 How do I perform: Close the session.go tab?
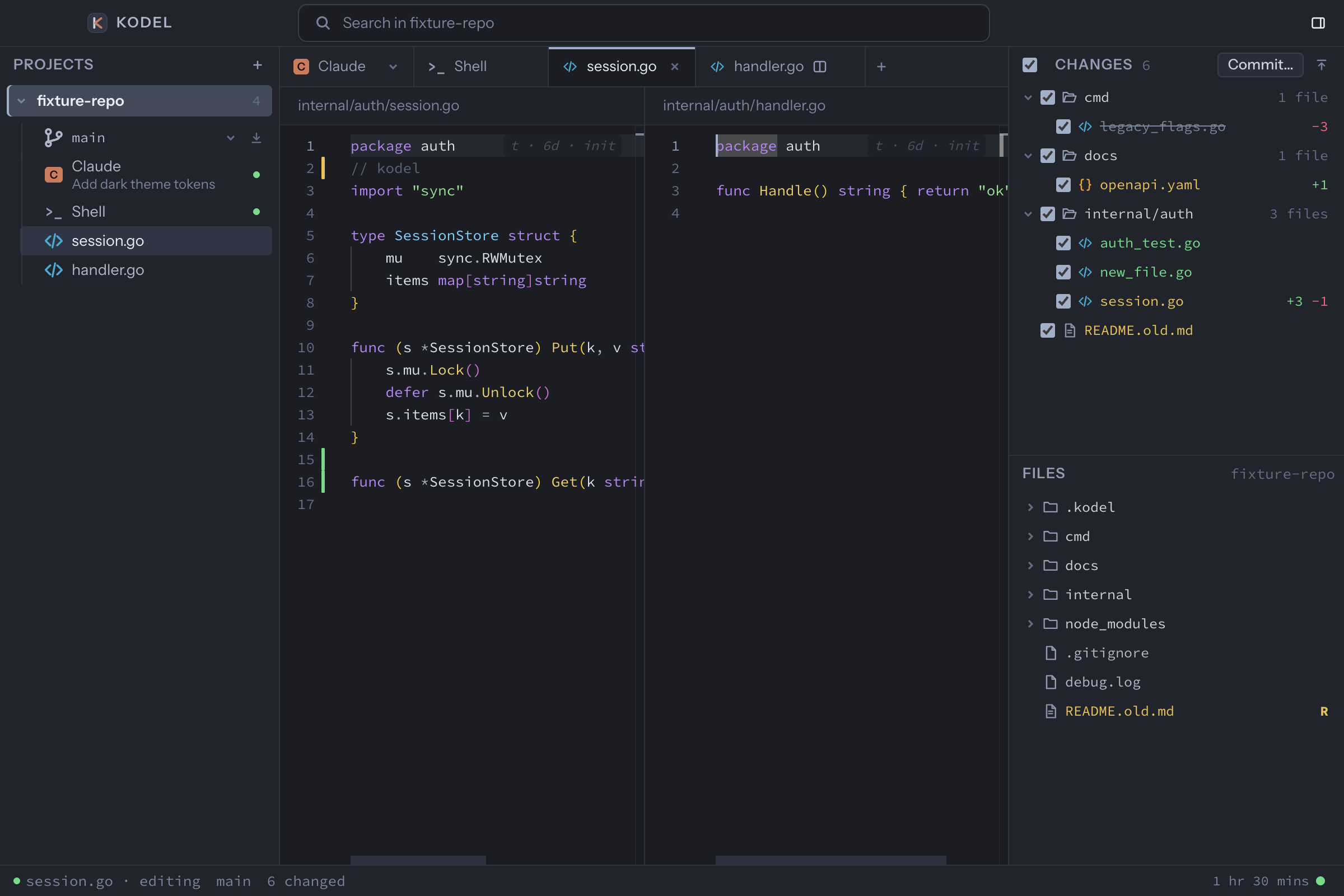(674, 67)
